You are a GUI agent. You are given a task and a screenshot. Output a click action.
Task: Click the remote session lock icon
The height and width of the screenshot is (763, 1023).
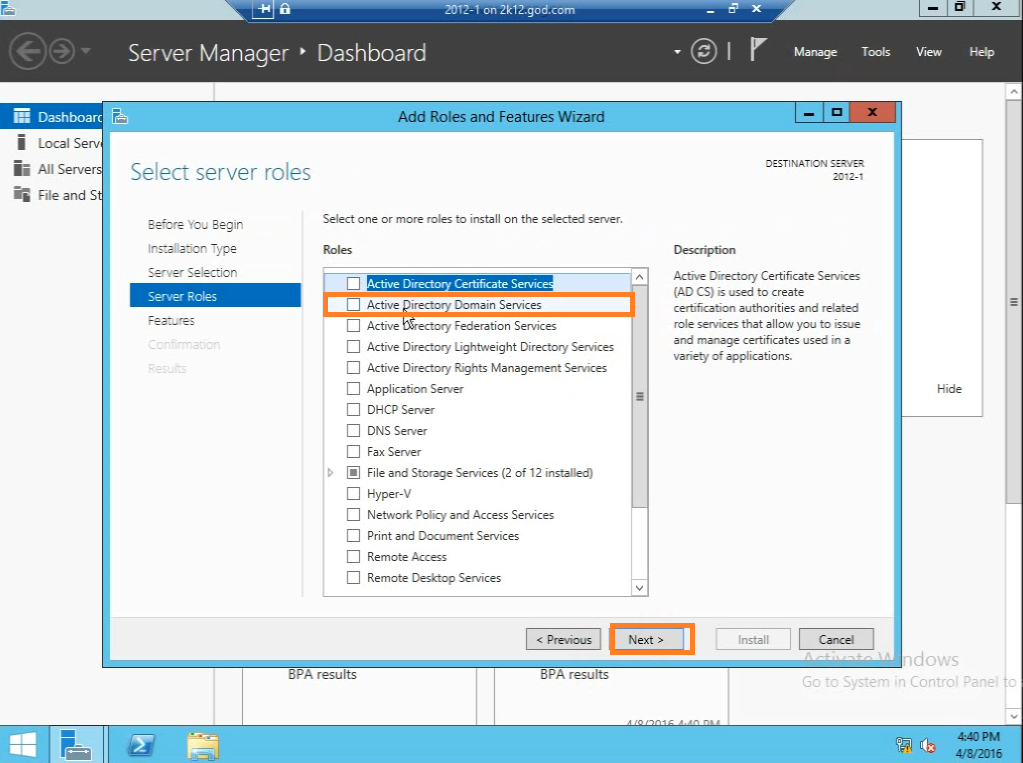[285, 9]
